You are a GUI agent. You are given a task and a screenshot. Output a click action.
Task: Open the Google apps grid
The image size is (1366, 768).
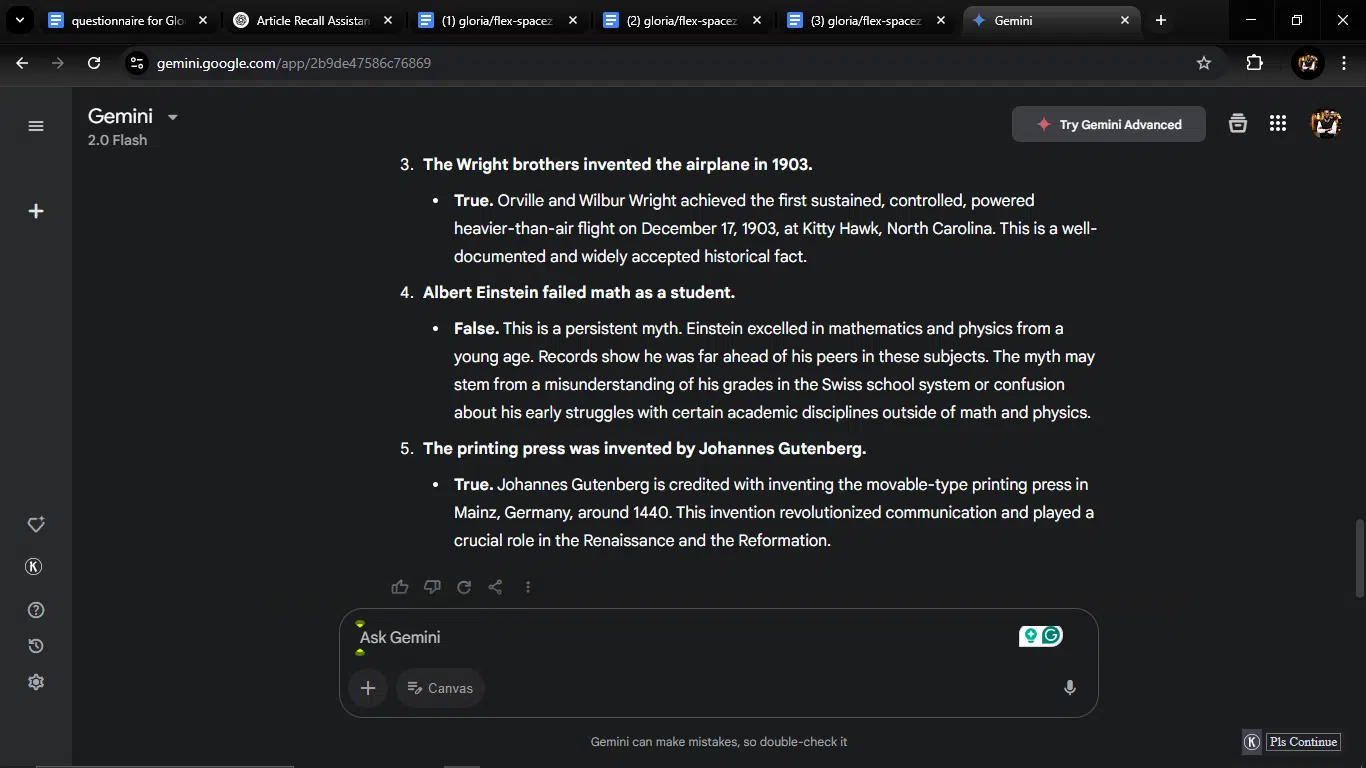click(x=1278, y=124)
